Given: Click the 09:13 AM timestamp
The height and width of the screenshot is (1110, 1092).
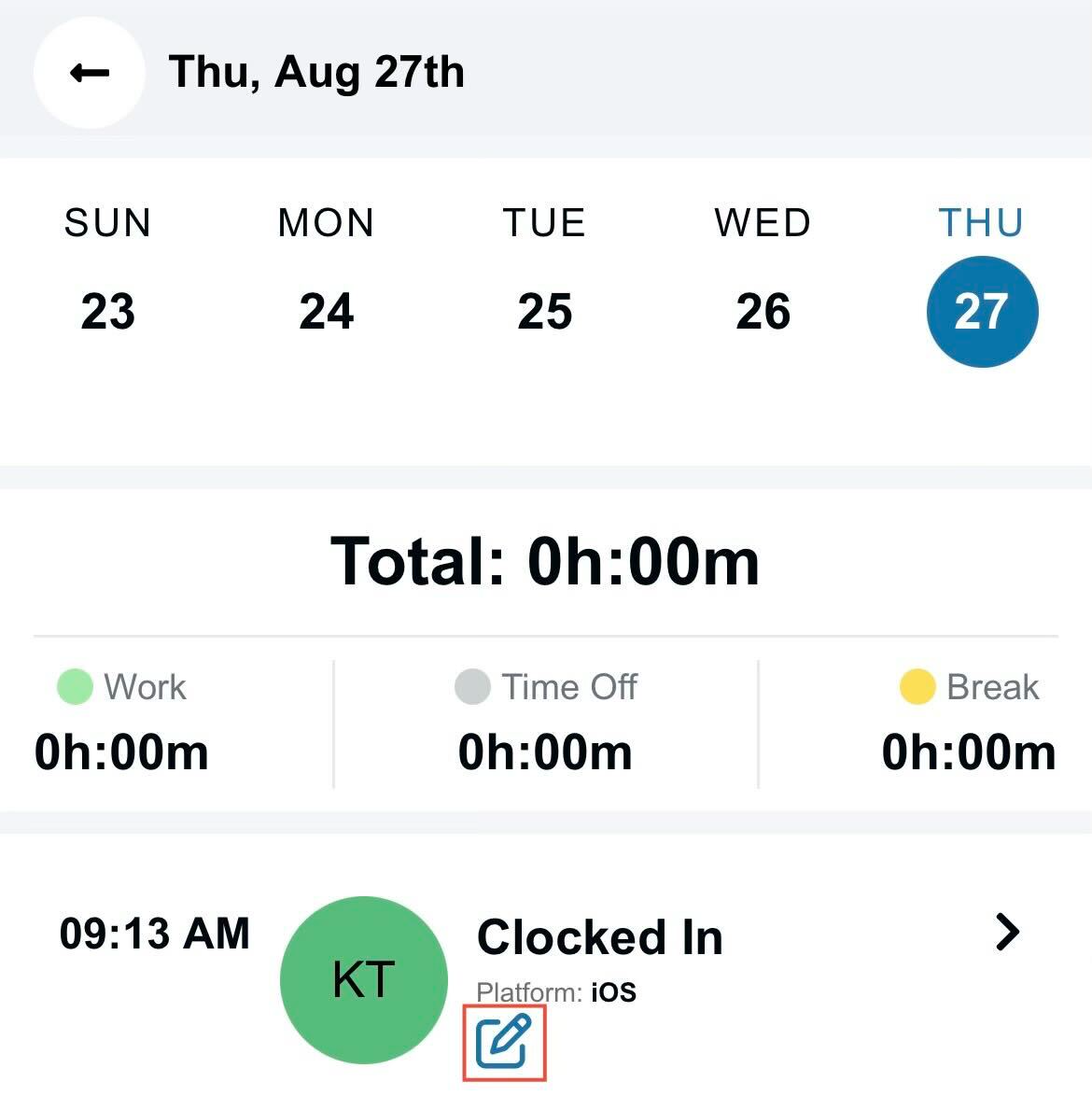Looking at the screenshot, I should tap(154, 933).
